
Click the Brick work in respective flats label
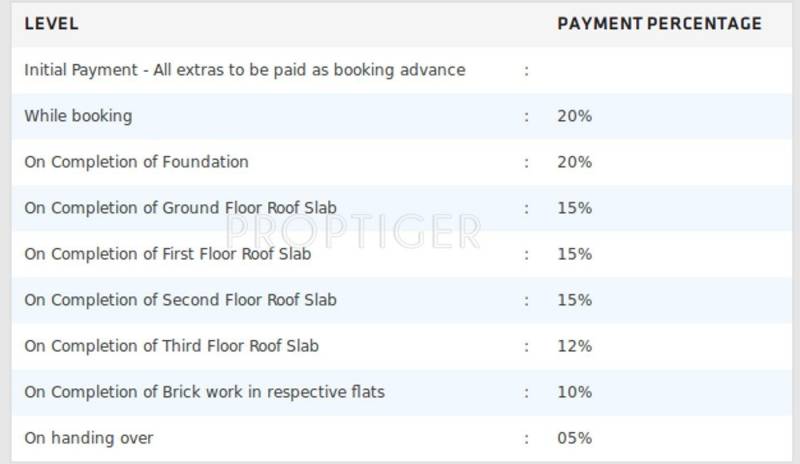point(204,392)
